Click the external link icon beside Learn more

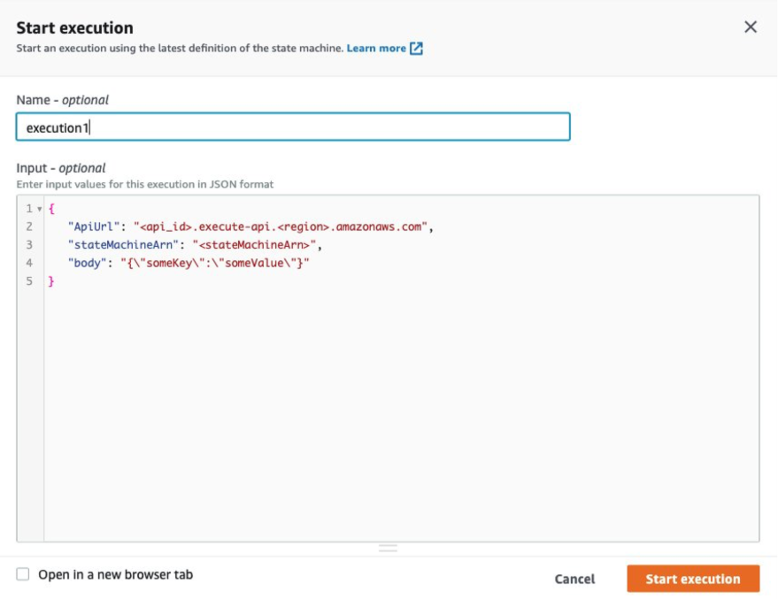417,48
